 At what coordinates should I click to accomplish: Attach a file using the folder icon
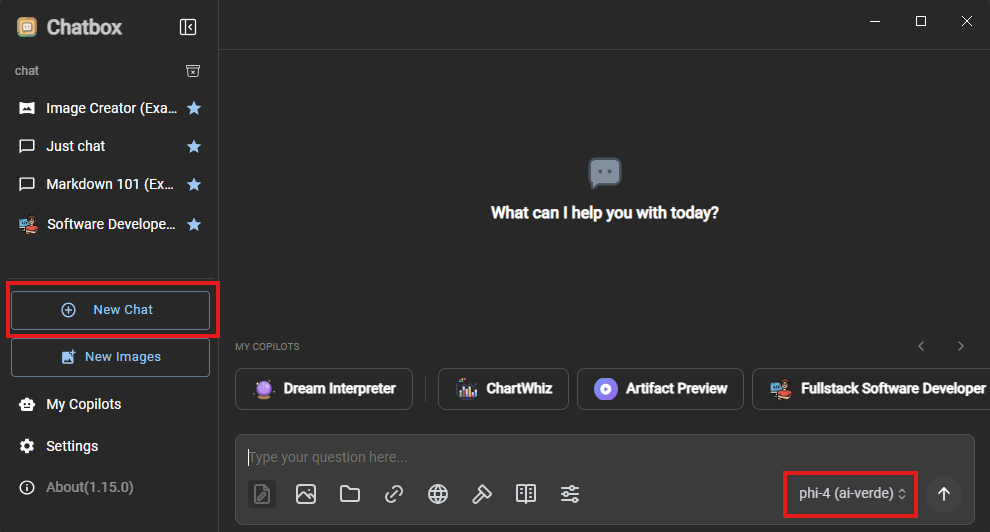350,494
